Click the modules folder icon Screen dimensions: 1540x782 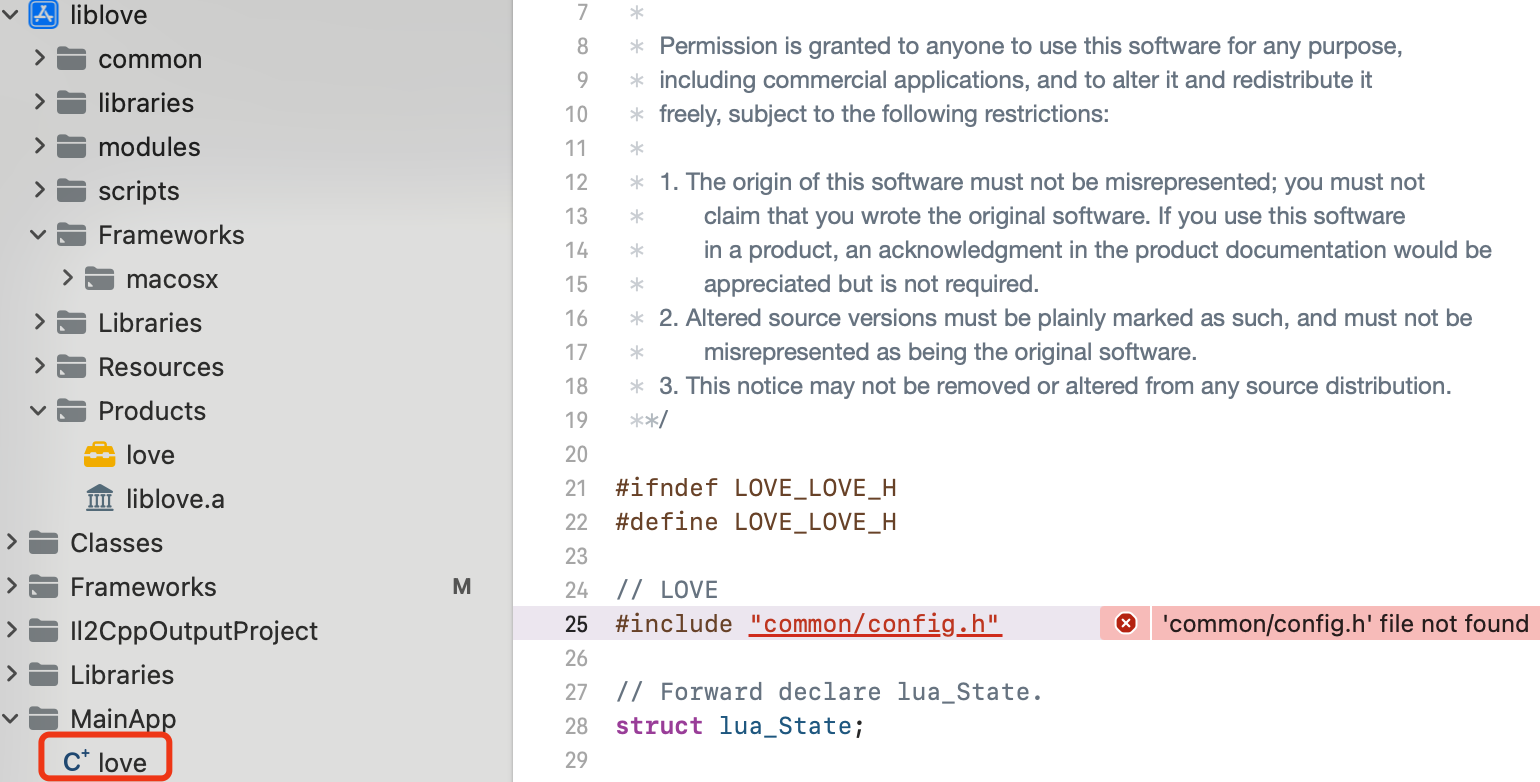(71, 147)
